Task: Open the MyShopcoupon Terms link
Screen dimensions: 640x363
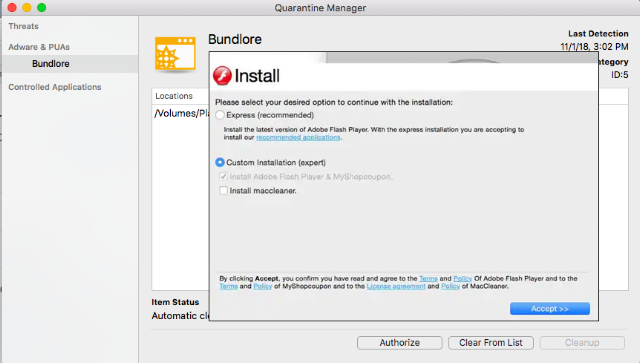Action: (x=229, y=286)
